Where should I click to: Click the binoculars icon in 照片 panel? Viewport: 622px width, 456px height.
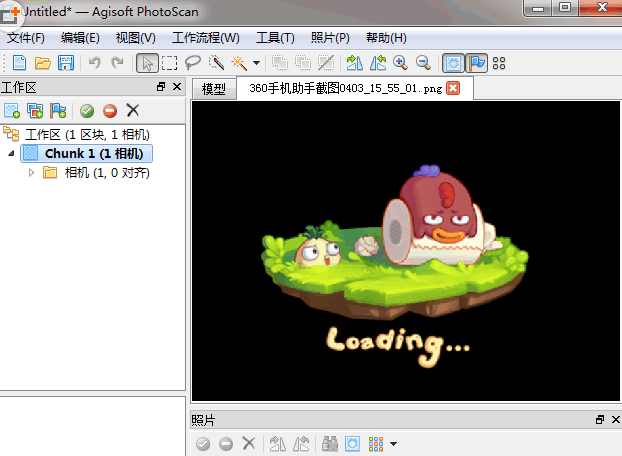coord(330,444)
